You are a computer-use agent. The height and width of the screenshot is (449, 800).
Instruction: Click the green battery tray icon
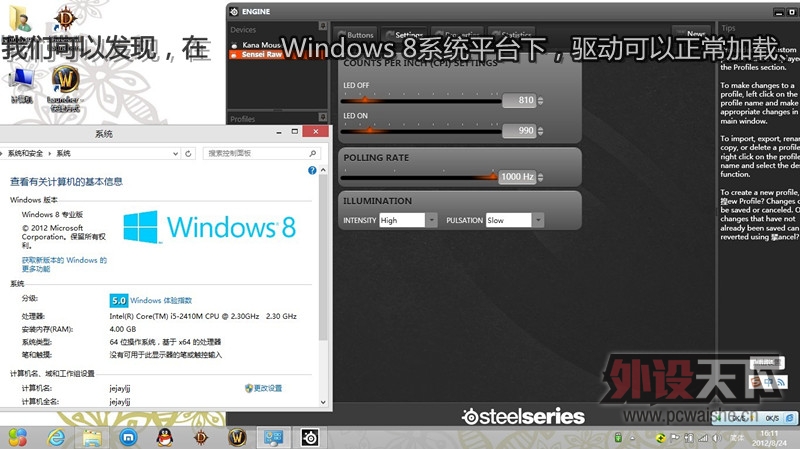pos(618,438)
